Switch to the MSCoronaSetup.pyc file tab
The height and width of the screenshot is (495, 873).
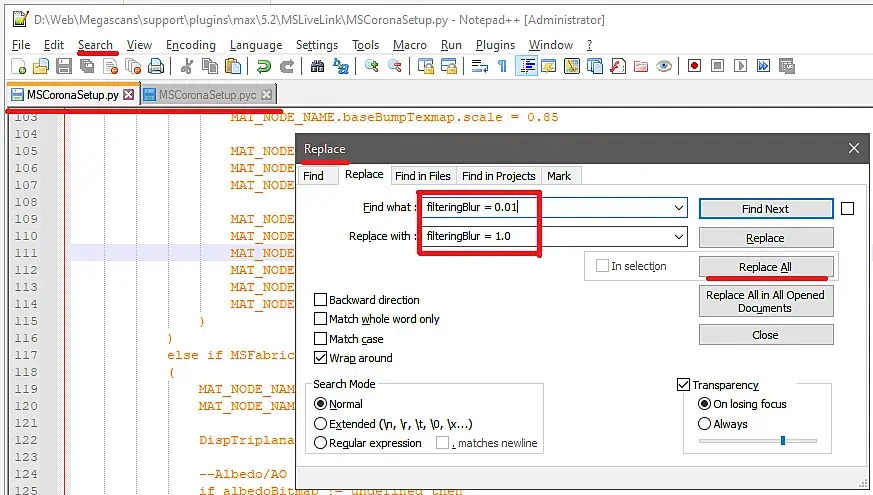point(207,95)
